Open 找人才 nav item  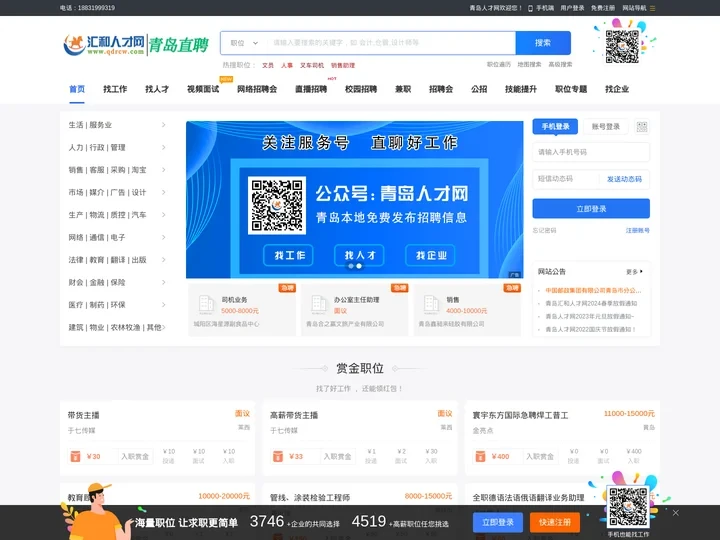click(157, 89)
